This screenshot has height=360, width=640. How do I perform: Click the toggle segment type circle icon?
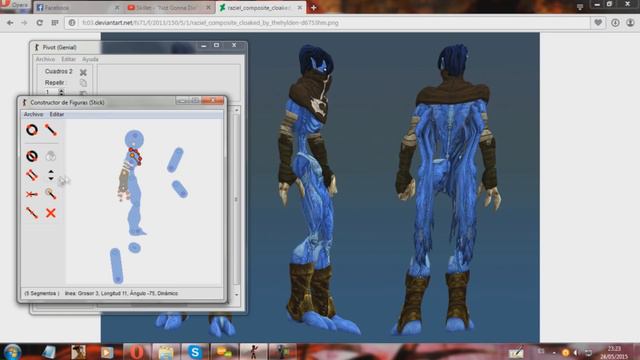point(32,156)
